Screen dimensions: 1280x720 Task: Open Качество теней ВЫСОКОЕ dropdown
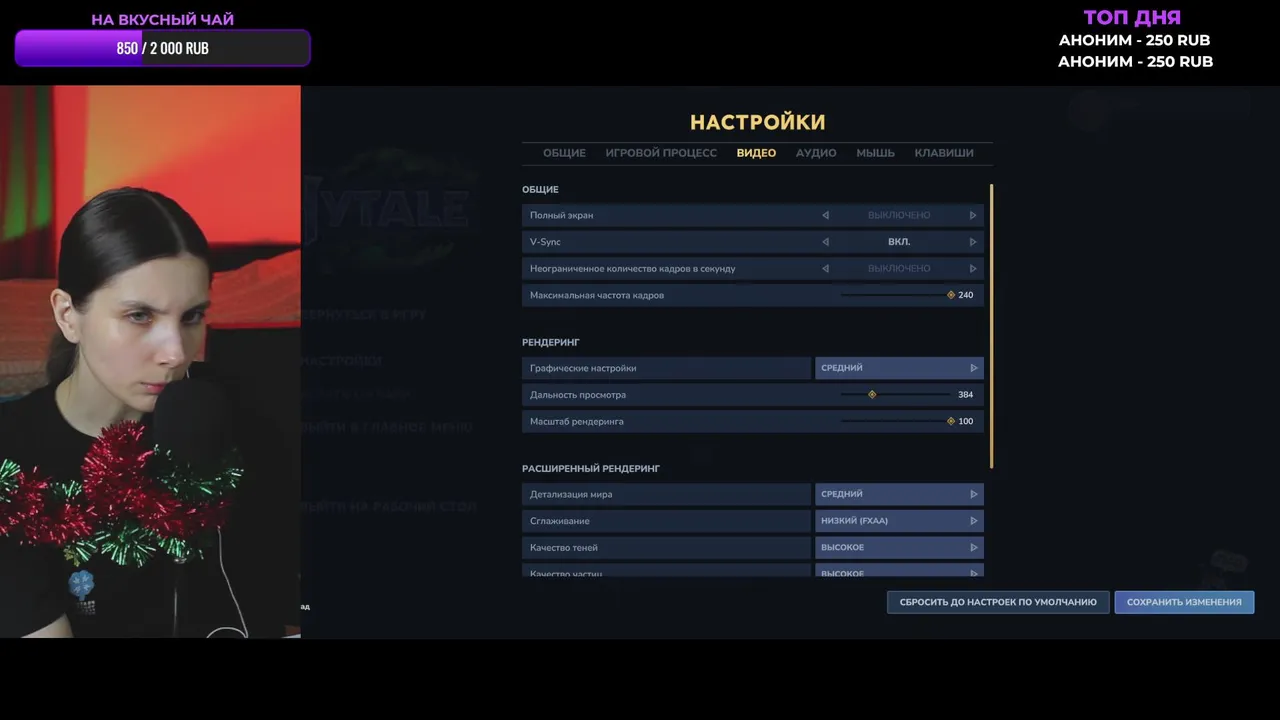[x=899, y=547]
